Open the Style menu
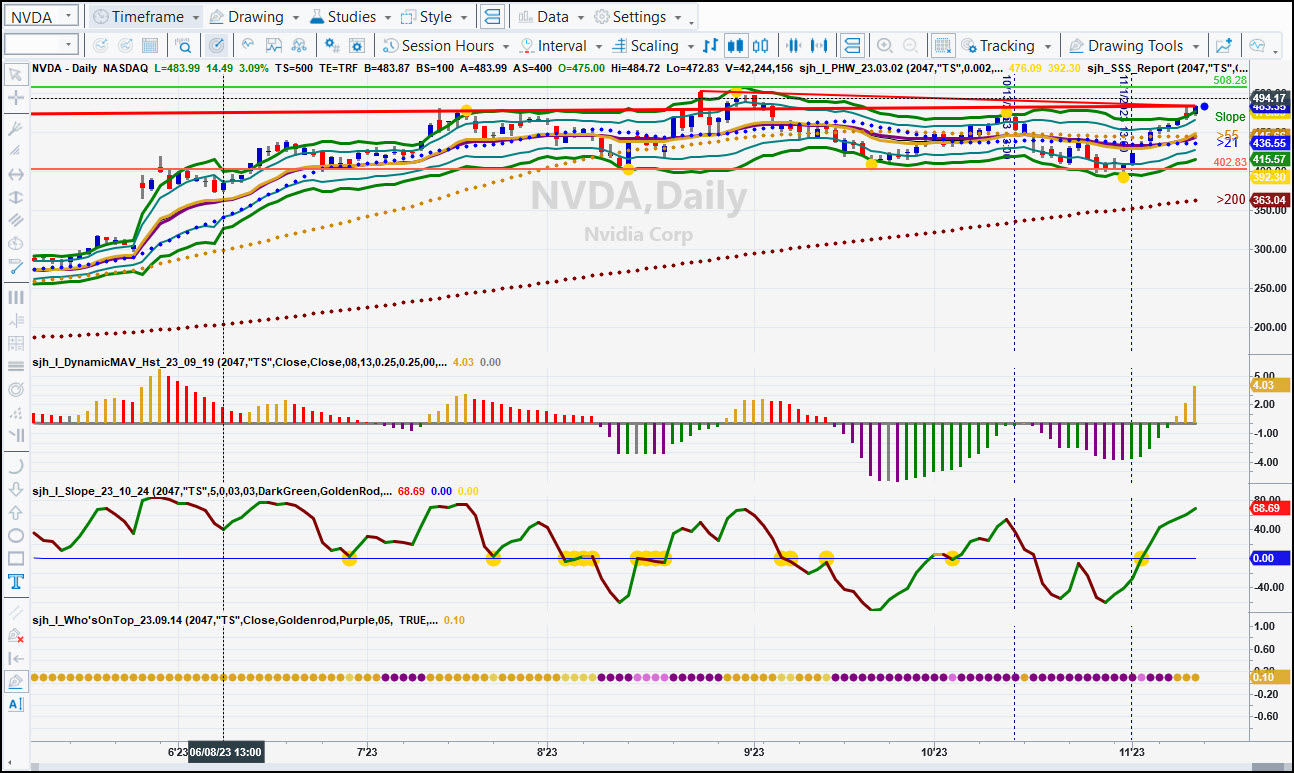The height and width of the screenshot is (773, 1294). coord(434,17)
